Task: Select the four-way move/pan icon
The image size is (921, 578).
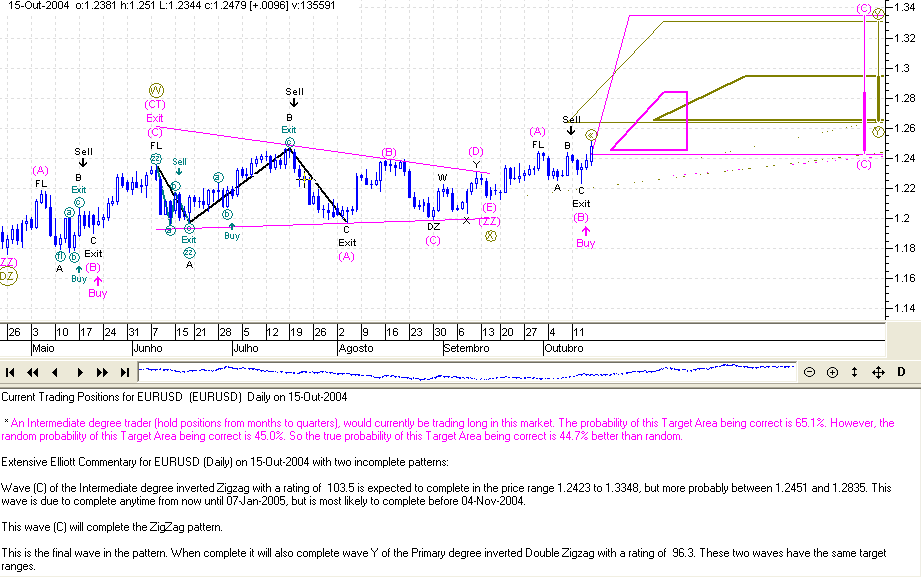Action: coord(878,372)
